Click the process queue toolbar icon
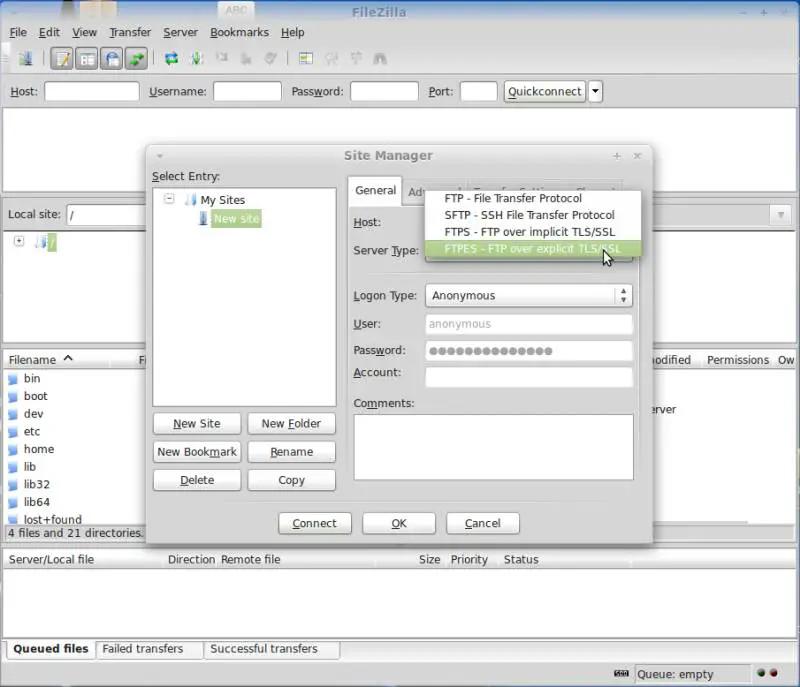 [196, 59]
